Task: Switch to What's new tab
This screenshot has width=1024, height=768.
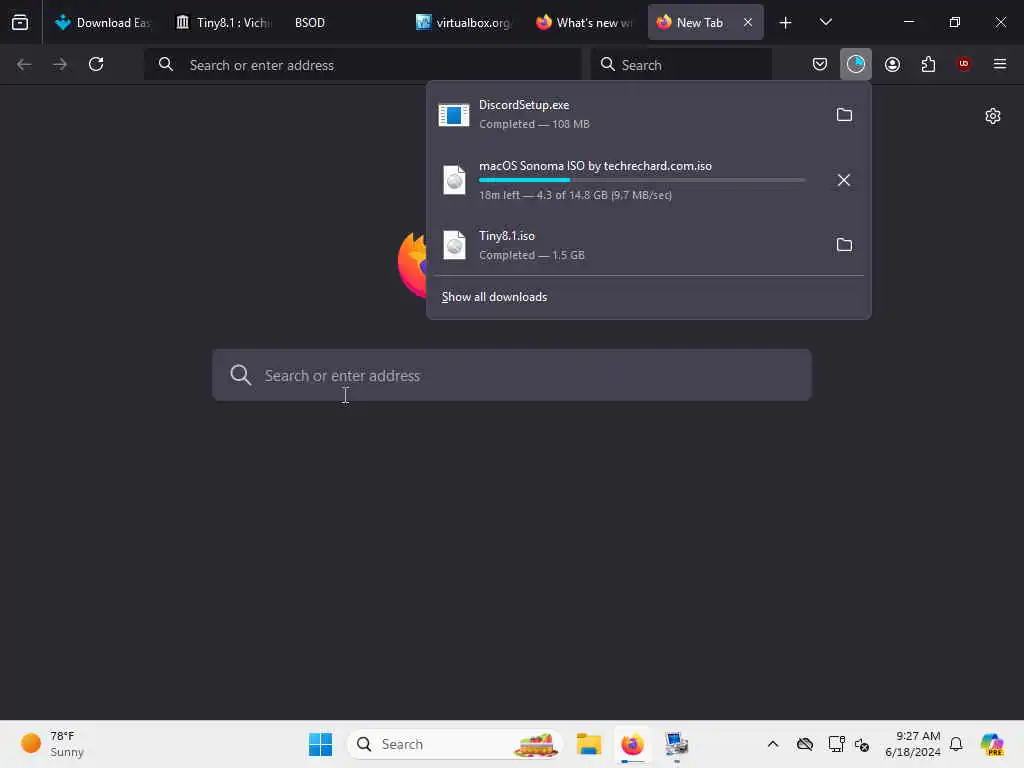Action: point(584,22)
